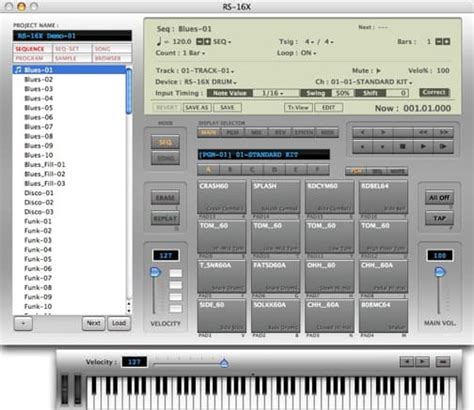Hit the RDCYM60 drum pad
This screenshot has width=474, height=410.
[x=329, y=197]
